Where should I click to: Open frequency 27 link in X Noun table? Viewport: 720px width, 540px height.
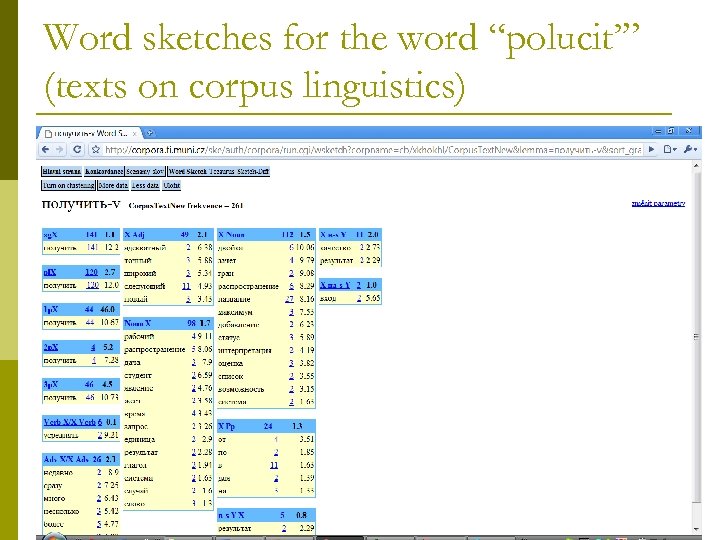289,299
